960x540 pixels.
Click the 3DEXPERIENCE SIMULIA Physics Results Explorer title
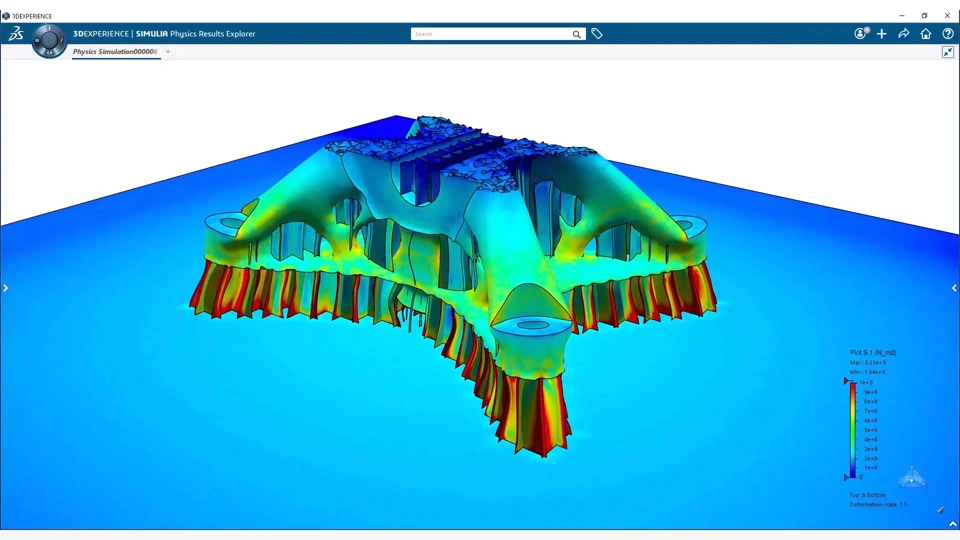[x=164, y=34]
